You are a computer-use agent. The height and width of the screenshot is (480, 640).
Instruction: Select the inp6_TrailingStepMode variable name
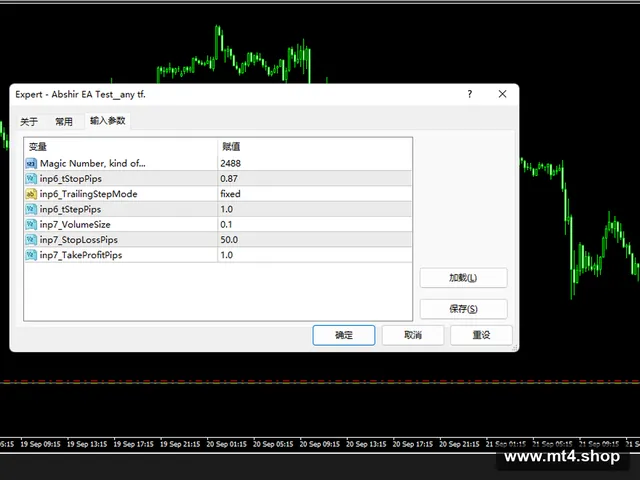pyautogui.click(x=89, y=194)
